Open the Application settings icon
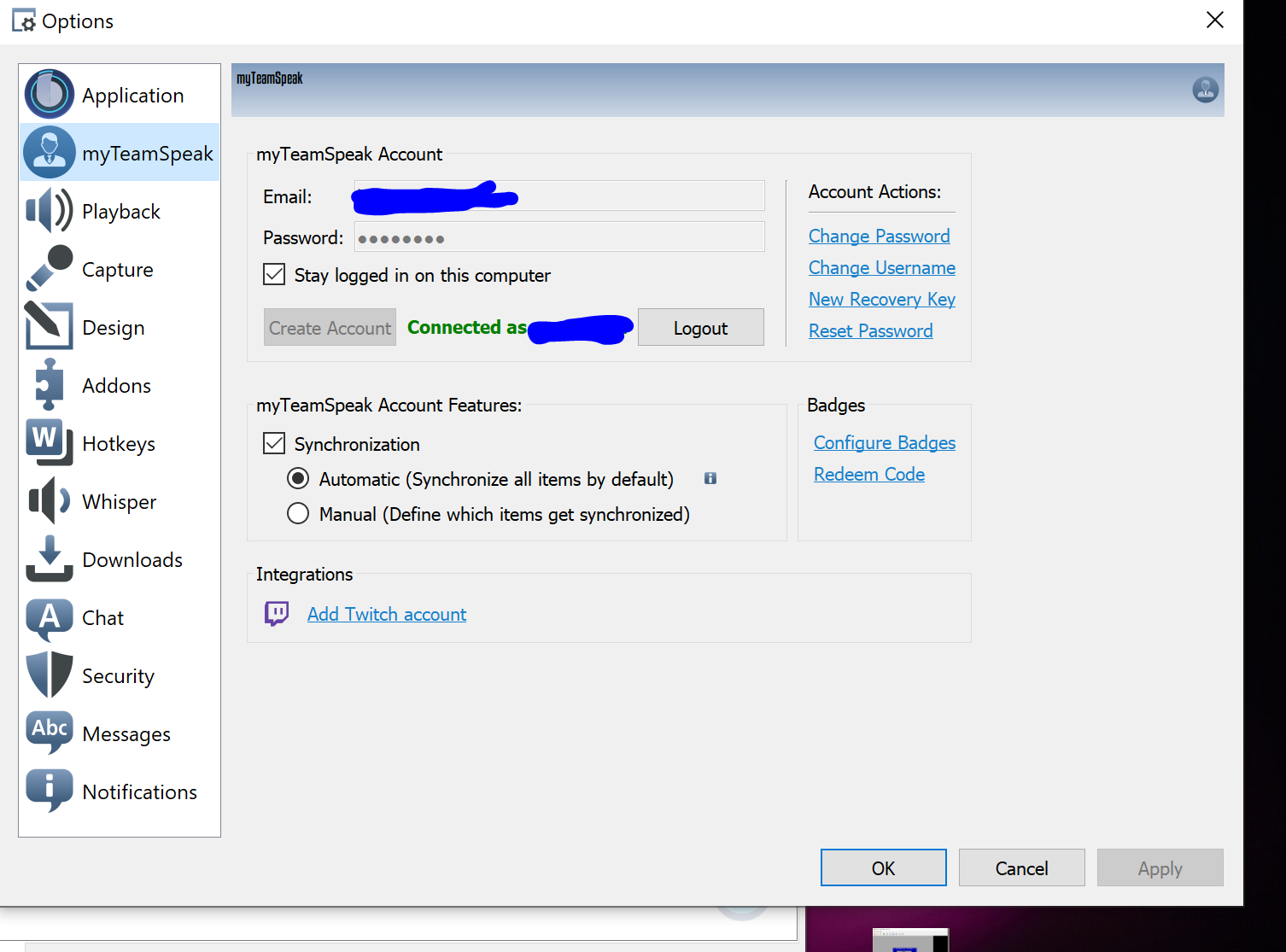 (50, 94)
